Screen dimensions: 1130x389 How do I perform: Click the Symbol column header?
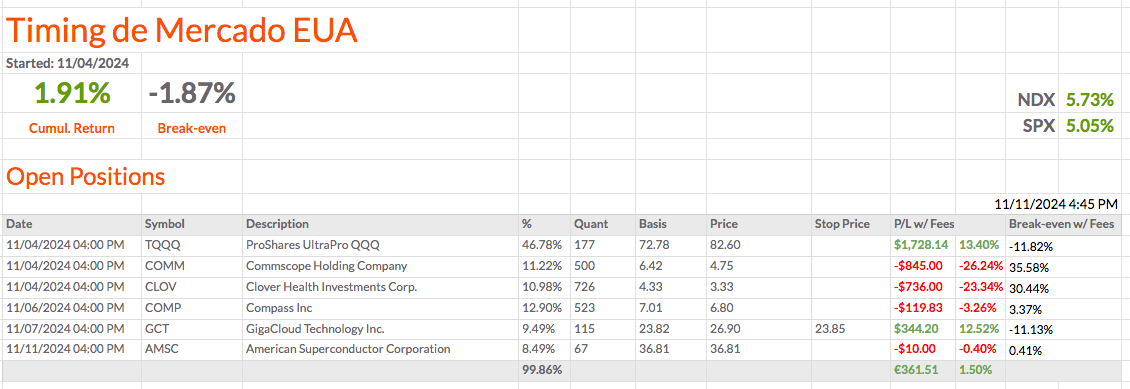tap(192, 224)
